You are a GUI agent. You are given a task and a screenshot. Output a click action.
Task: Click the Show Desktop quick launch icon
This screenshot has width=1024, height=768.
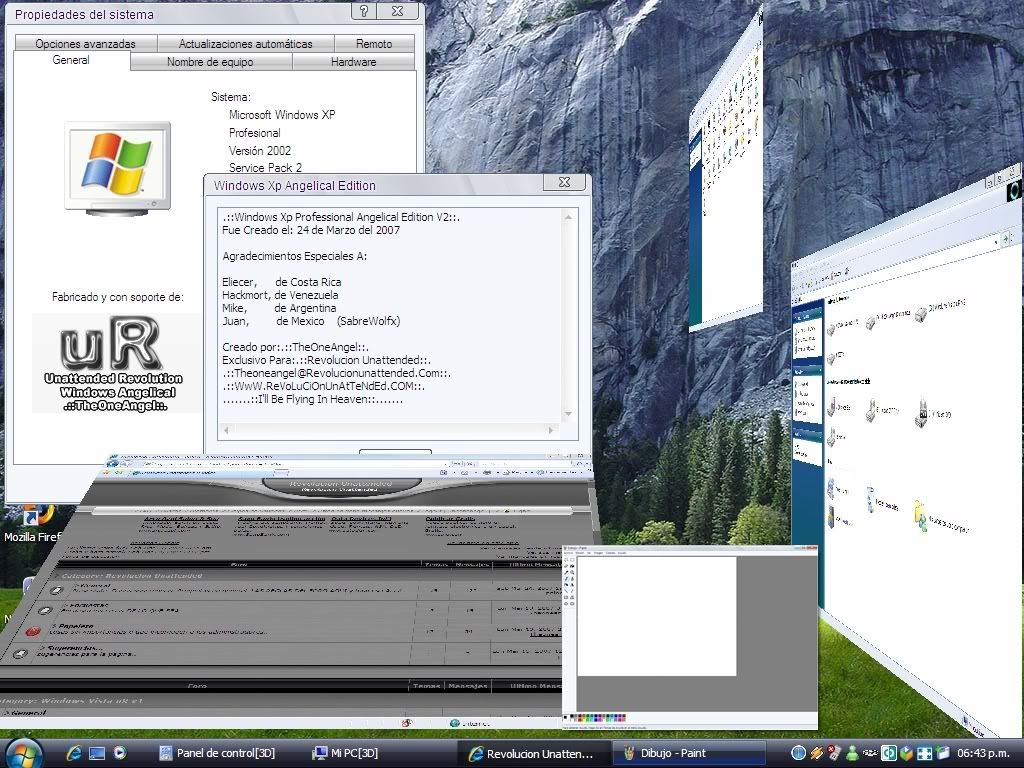coord(97,753)
